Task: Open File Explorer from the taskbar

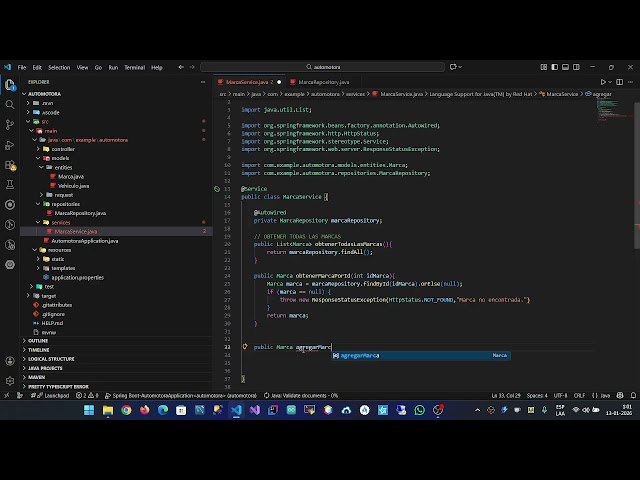Action: [x=108, y=410]
